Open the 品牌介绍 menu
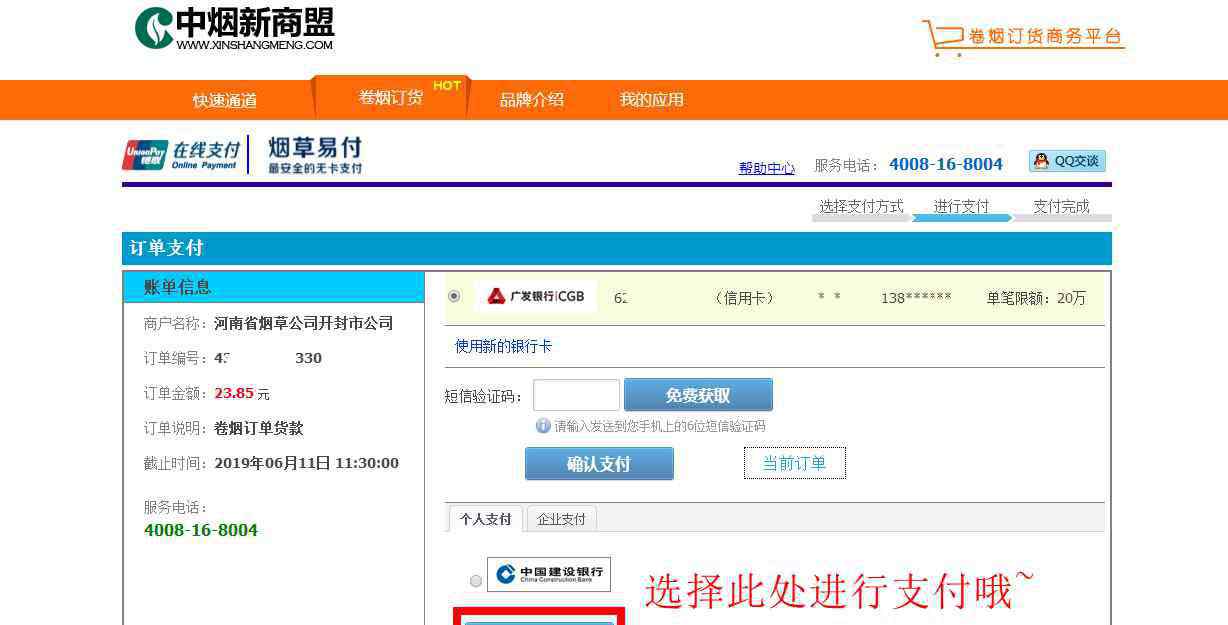The image size is (1228, 625). (x=532, y=100)
